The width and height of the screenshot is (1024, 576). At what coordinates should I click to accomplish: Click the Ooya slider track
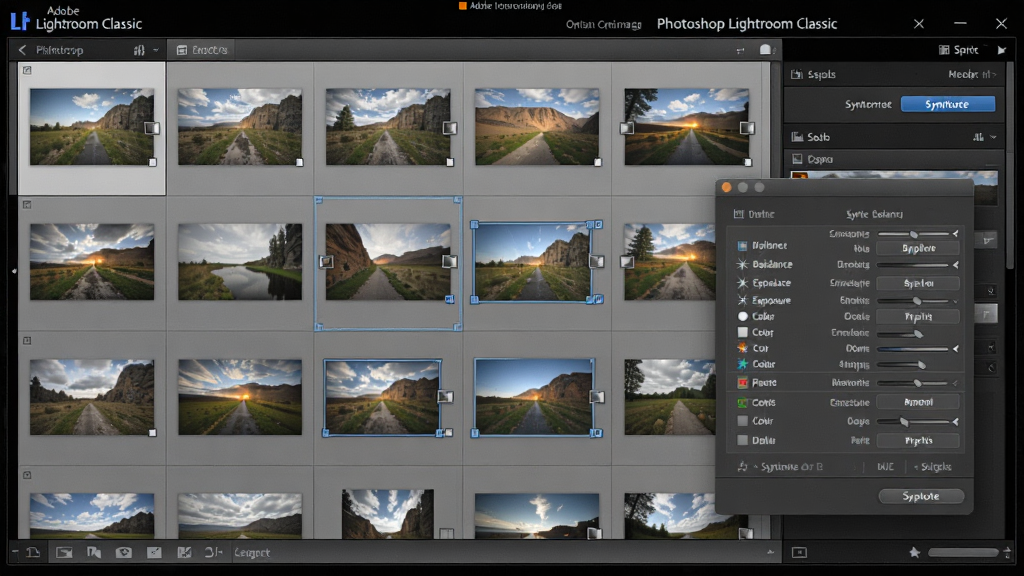pyautogui.click(x=913, y=422)
